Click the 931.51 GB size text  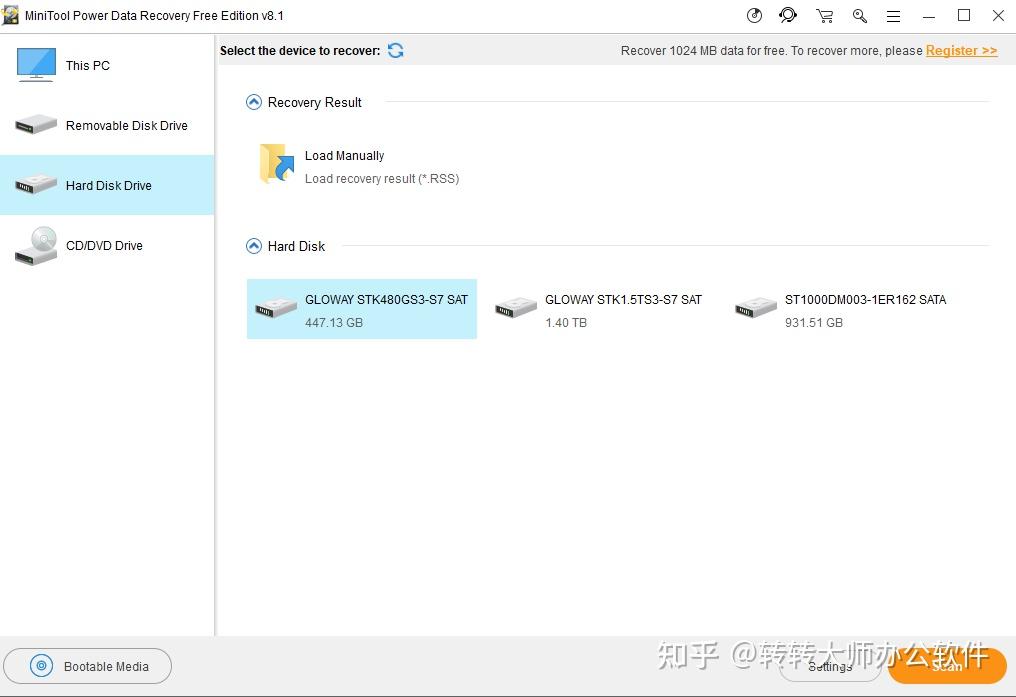pos(814,323)
